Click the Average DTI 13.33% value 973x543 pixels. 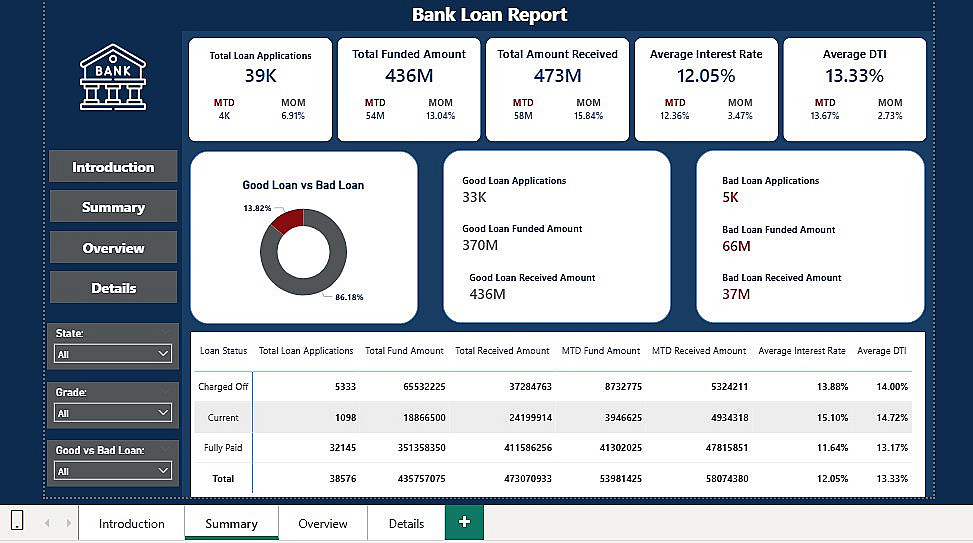pos(854,76)
